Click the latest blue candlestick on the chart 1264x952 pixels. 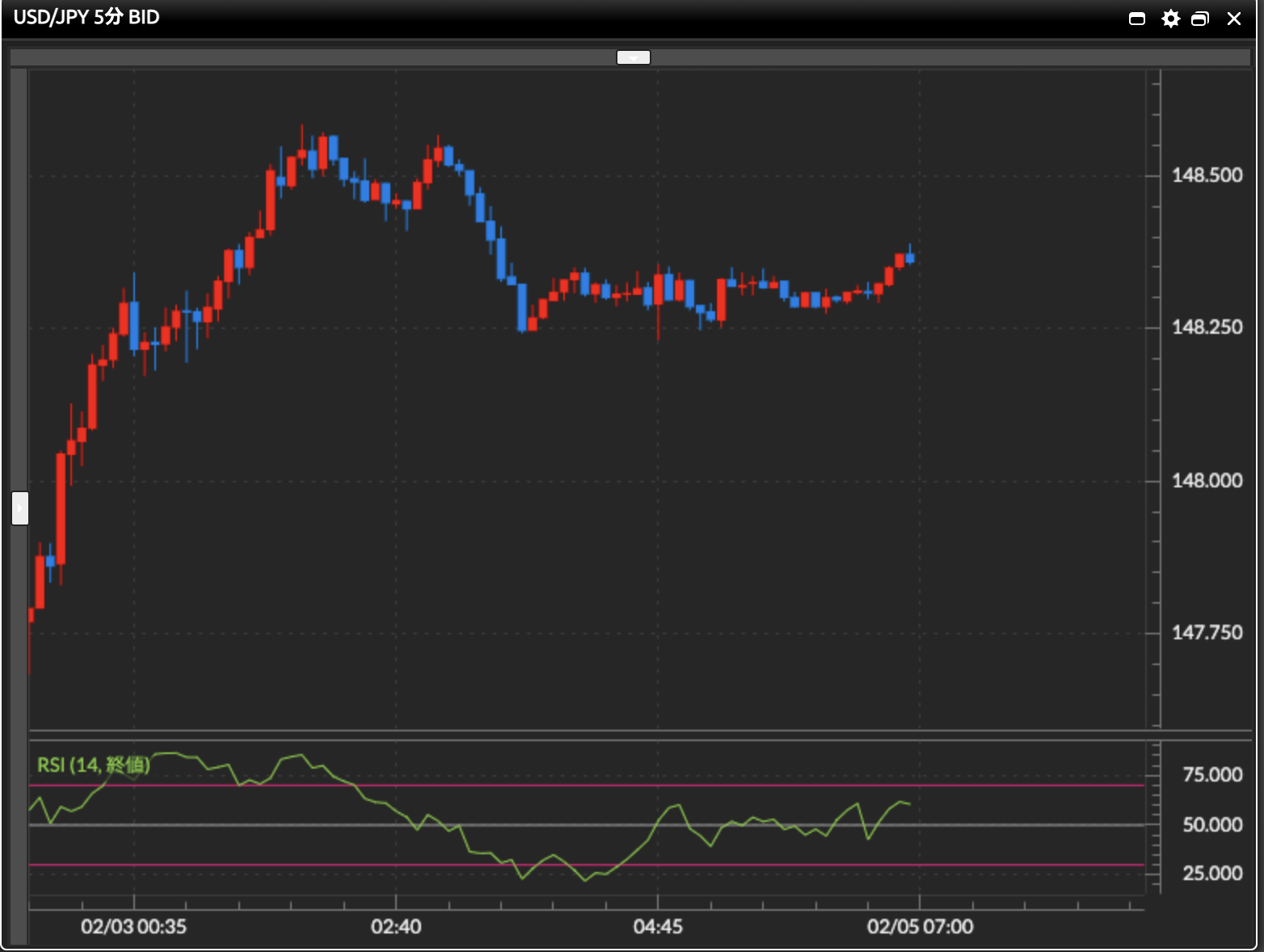pos(910,258)
